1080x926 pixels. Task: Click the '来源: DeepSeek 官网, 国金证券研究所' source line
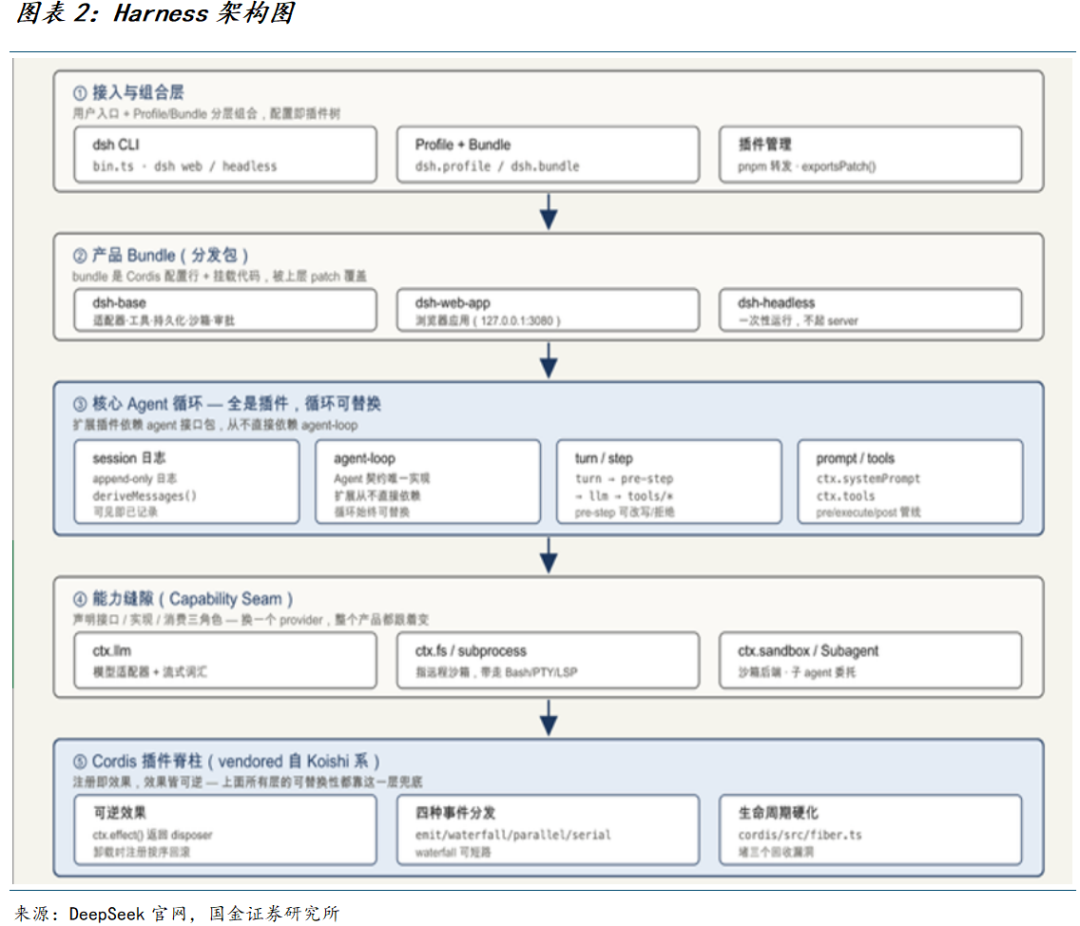177,914
